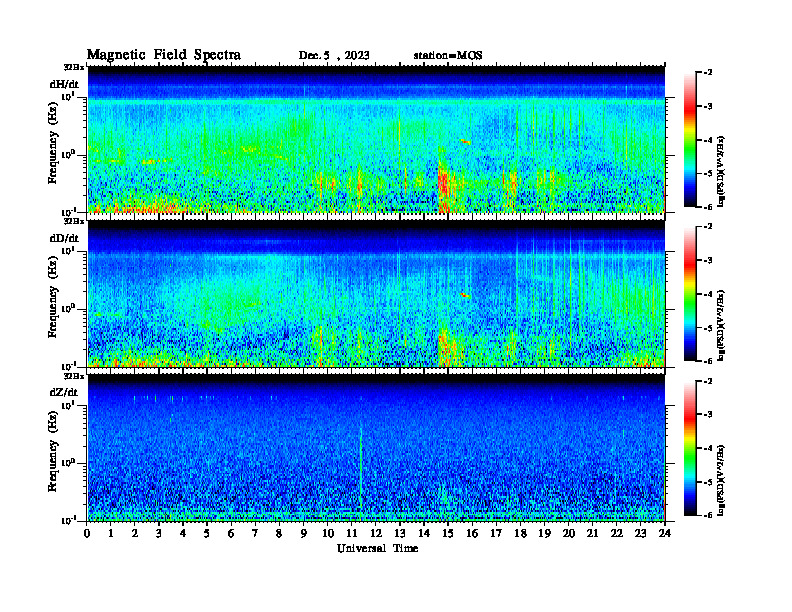The image size is (792, 612).
Task: Click hour tick label 12 on time axis
Action: pyautogui.click(x=376, y=534)
